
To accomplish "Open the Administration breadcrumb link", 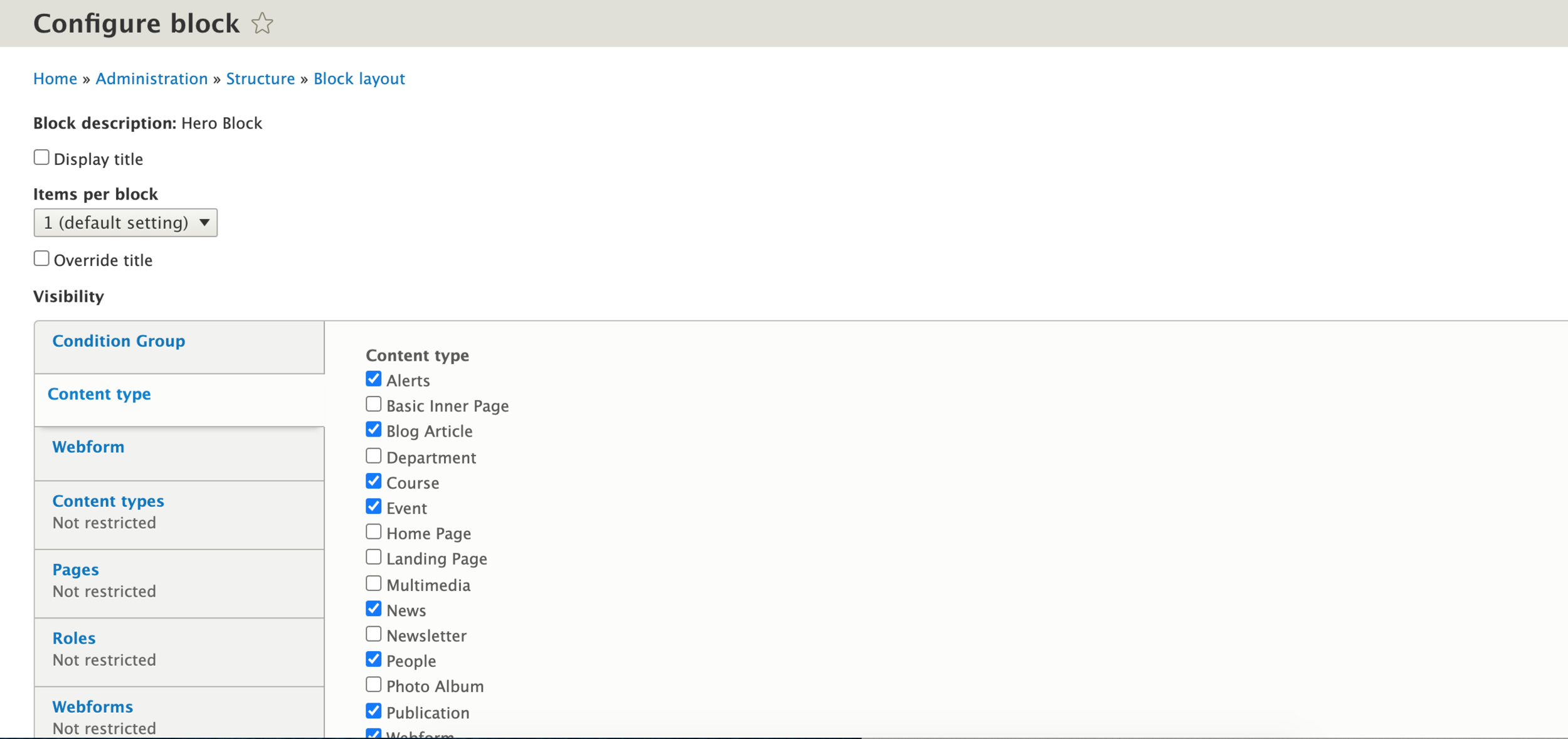I will pyautogui.click(x=151, y=79).
